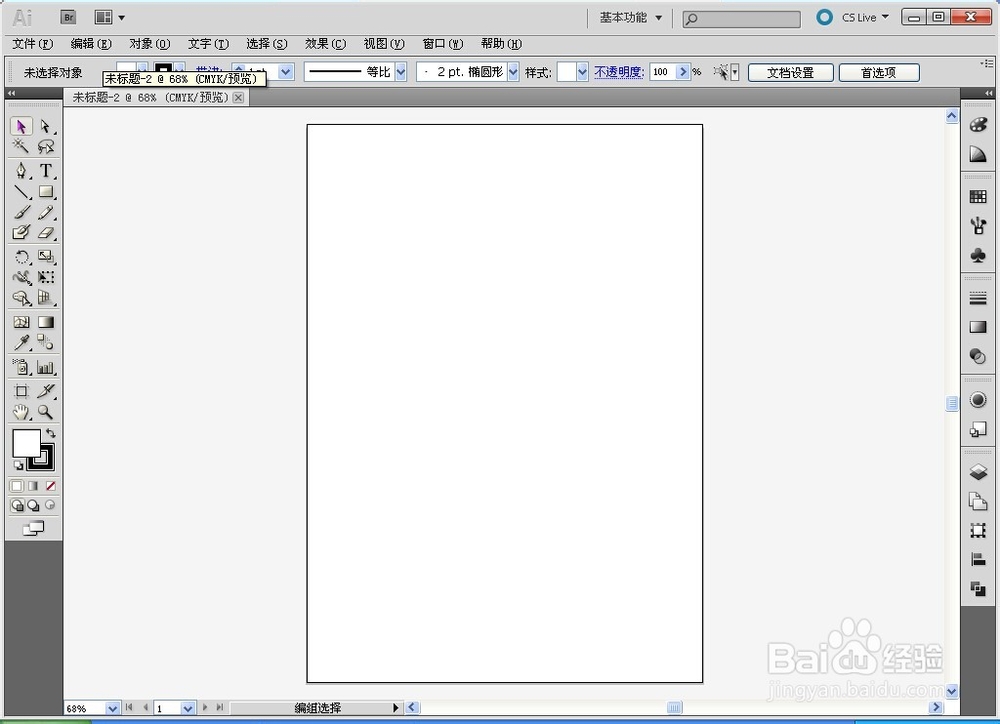The width and height of the screenshot is (1000, 724).
Task: Select the Scale tool
Action: pos(45,256)
